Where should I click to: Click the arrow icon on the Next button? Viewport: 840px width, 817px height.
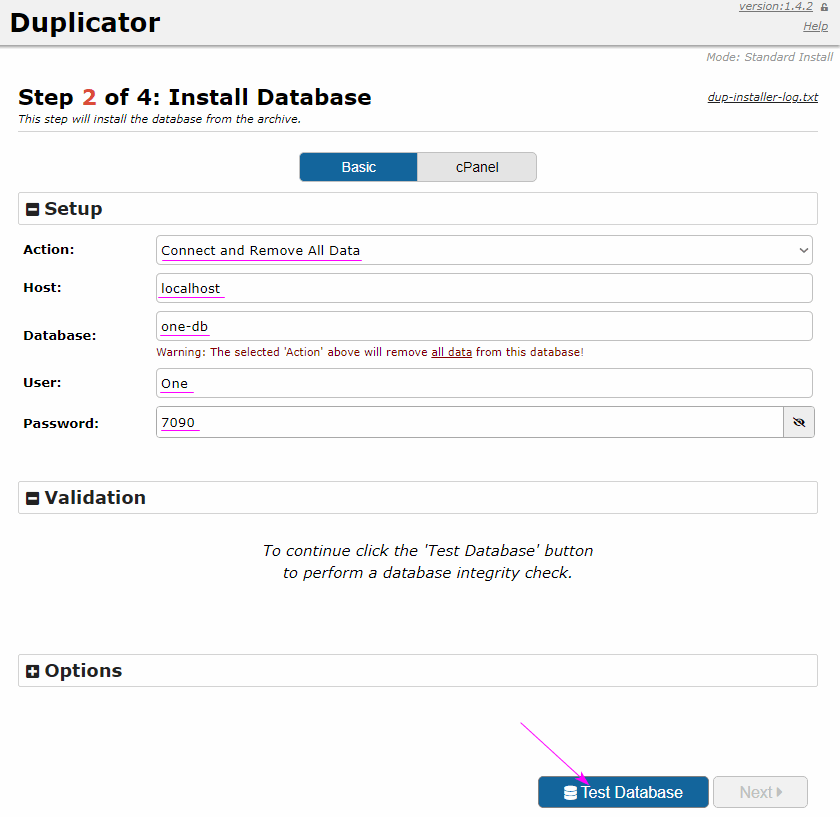(779, 792)
